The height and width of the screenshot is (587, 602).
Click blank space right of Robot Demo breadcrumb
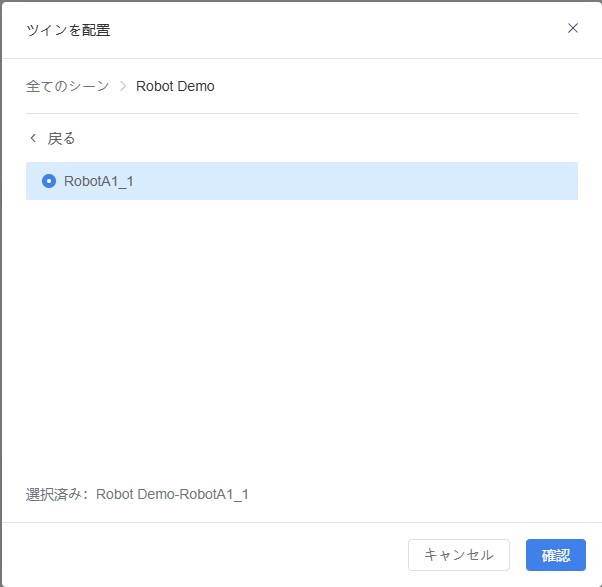(x=400, y=86)
